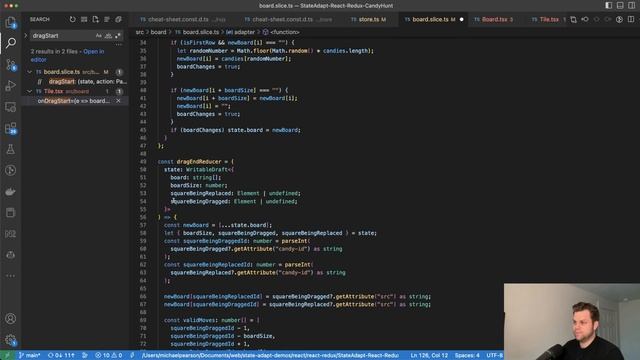
Task: Click the timeline toggle icon in editor toolbar
Action: click(x=585, y=19)
